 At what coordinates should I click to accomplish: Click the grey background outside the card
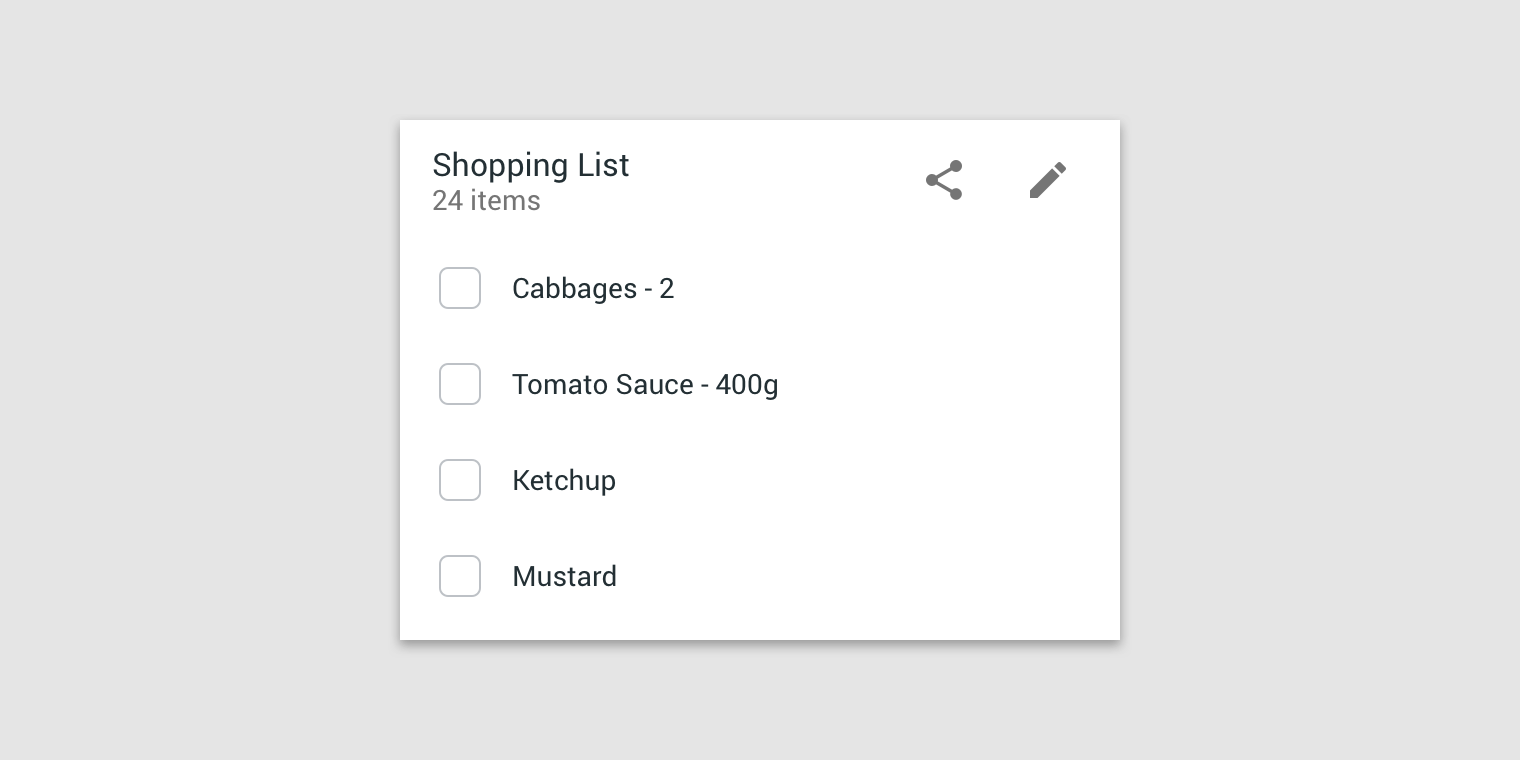coord(200,380)
